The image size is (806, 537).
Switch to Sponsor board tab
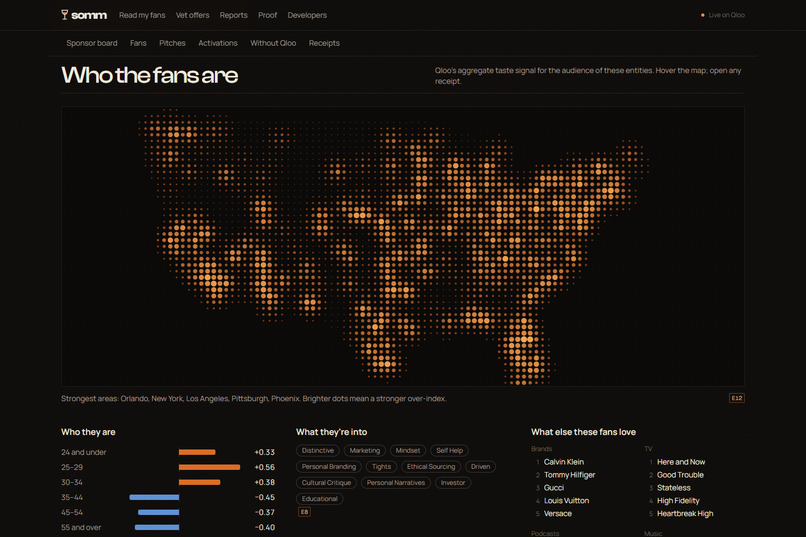click(x=91, y=43)
